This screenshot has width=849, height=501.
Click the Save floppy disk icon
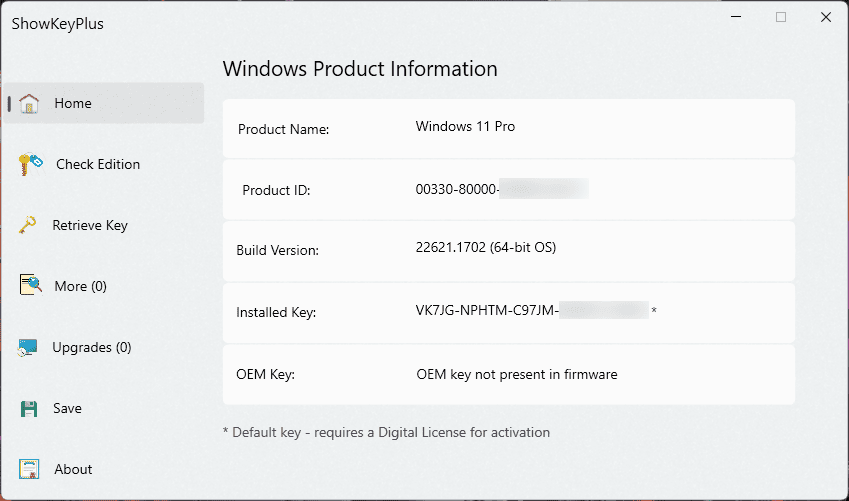29,408
